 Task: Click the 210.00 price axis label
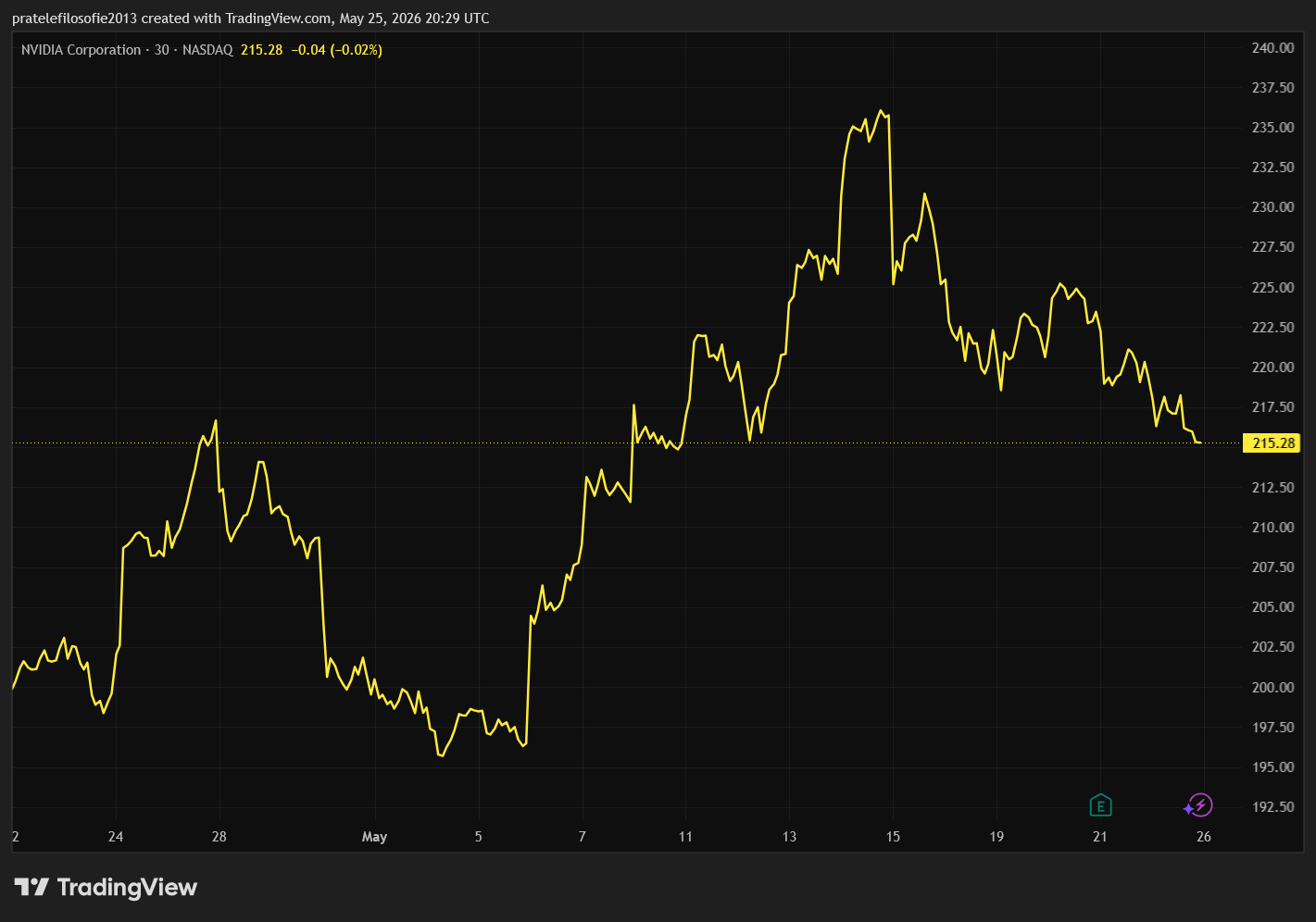pyautogui.click(x=1273, y=528)
